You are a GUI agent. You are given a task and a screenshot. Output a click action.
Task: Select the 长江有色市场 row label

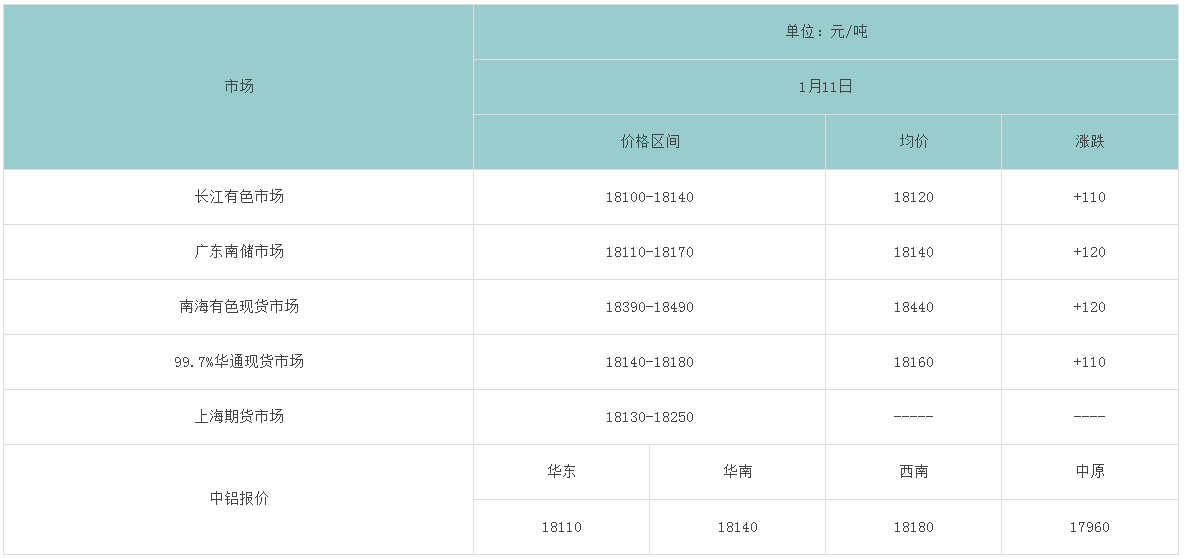(239, 197)
